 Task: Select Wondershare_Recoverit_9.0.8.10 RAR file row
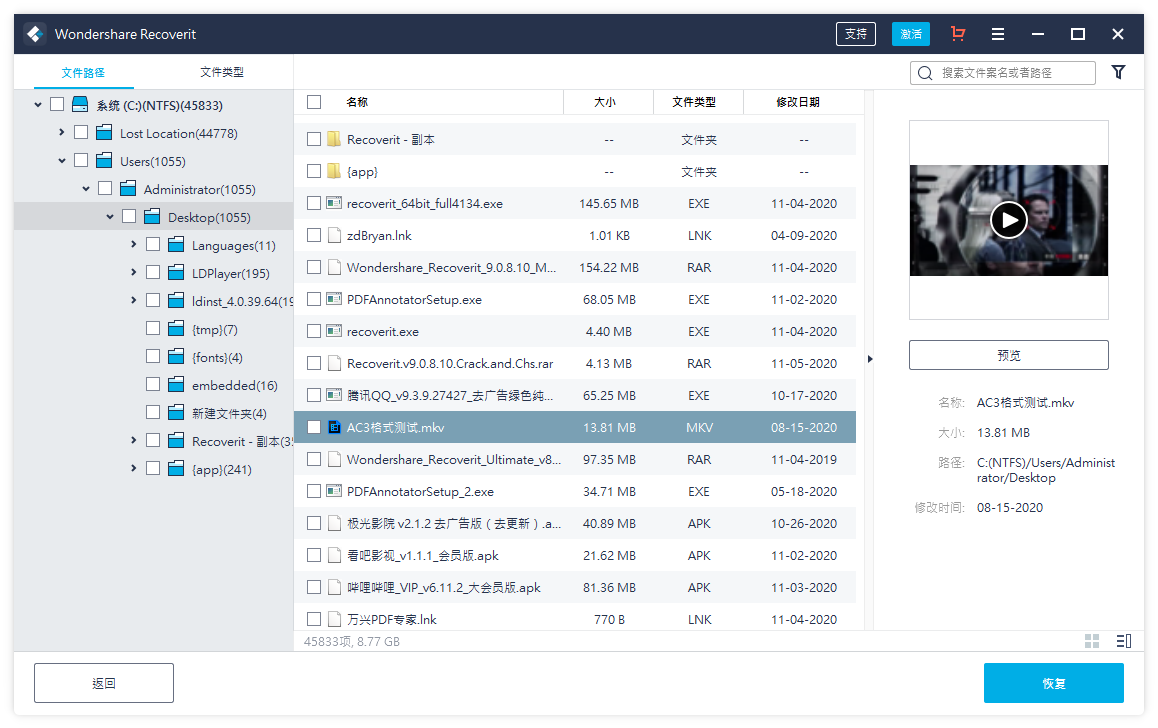[x=575, y=267]
